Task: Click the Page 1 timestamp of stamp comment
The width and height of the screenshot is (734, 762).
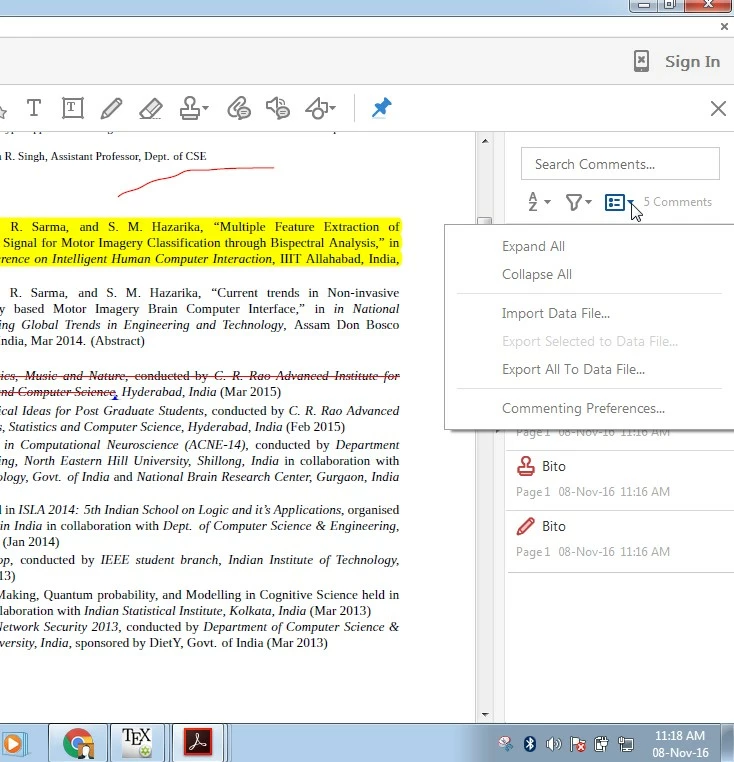Action: [593, 492]
